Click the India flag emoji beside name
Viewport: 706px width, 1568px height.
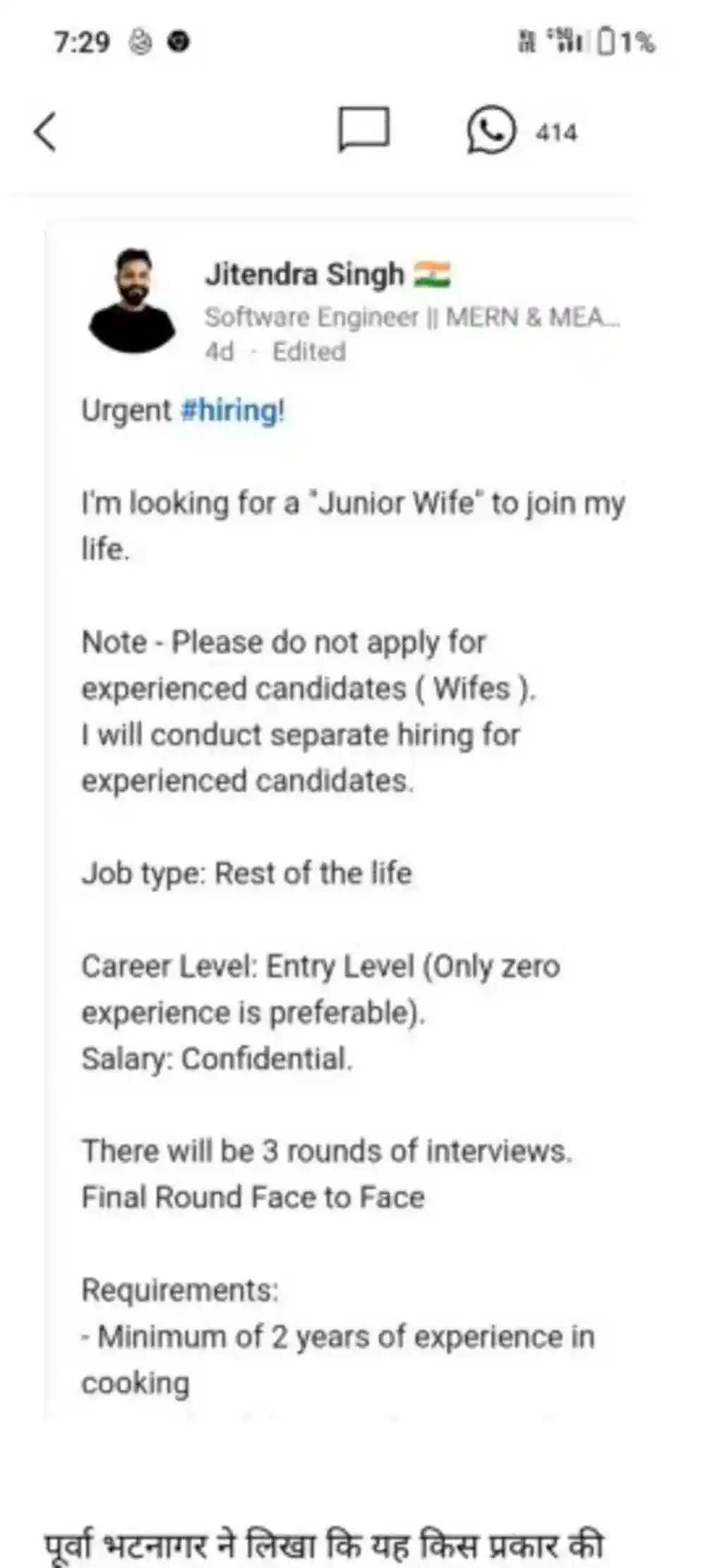pos(431,275)
